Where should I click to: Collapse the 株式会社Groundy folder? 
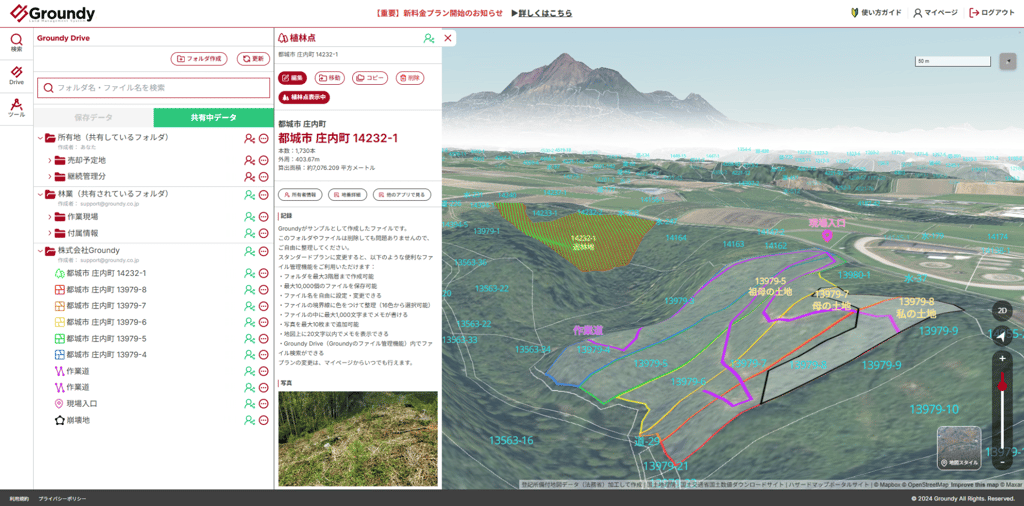tap(40, 251)
